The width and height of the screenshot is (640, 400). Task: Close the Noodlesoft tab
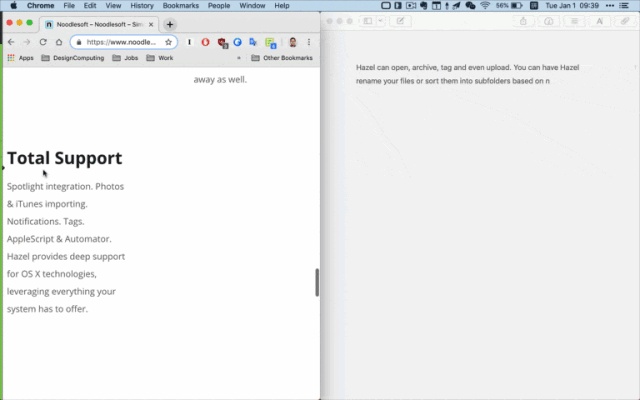(x=151, y=24)
